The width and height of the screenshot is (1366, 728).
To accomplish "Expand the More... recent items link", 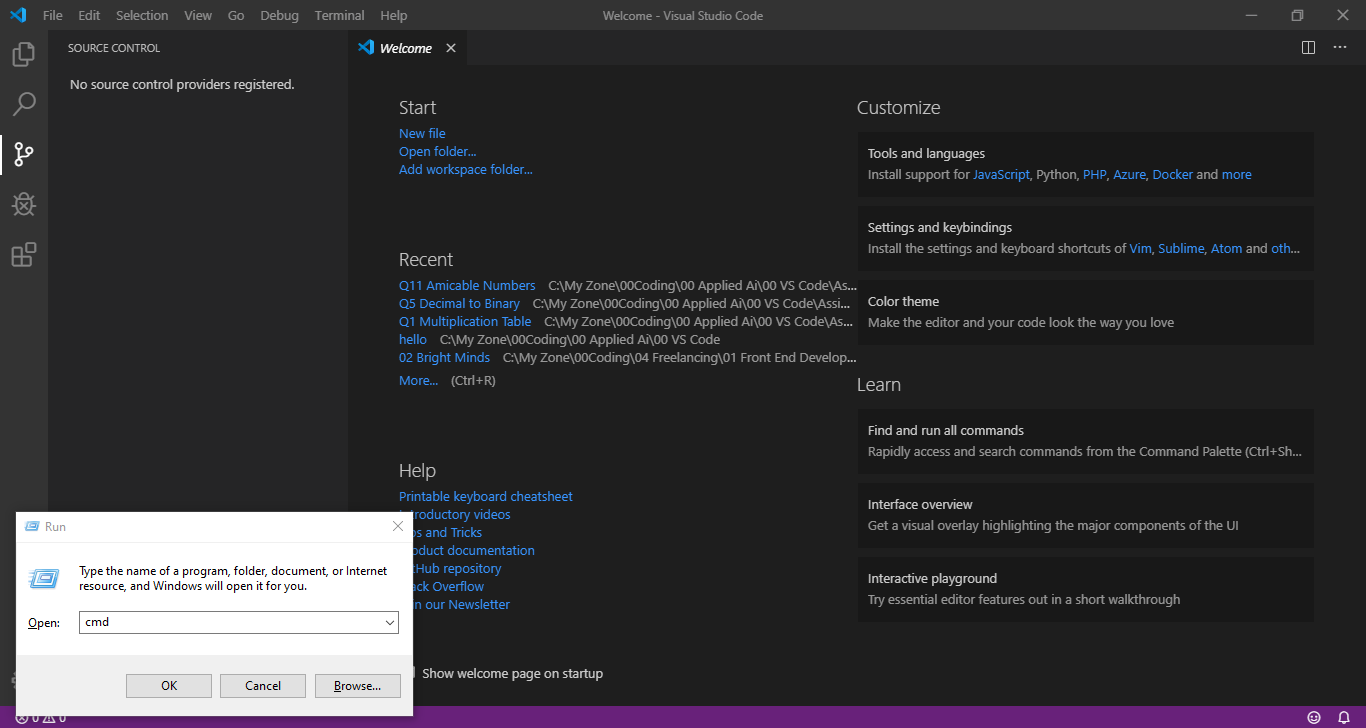I will pos(418,380).
